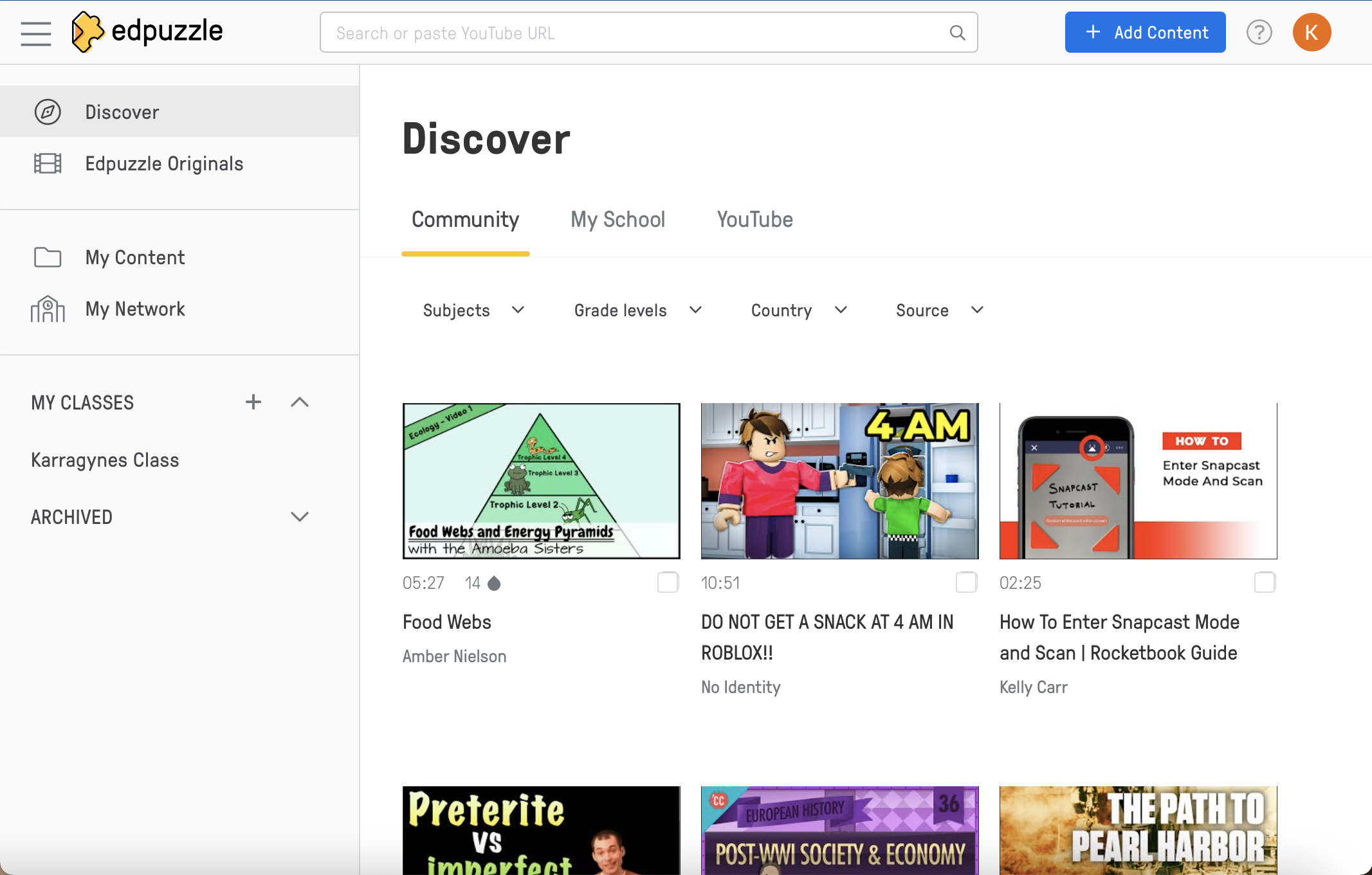Click the My Content folder icon
The width and height of the screenshot is (1372, 875).
click(x=48, y=257)
